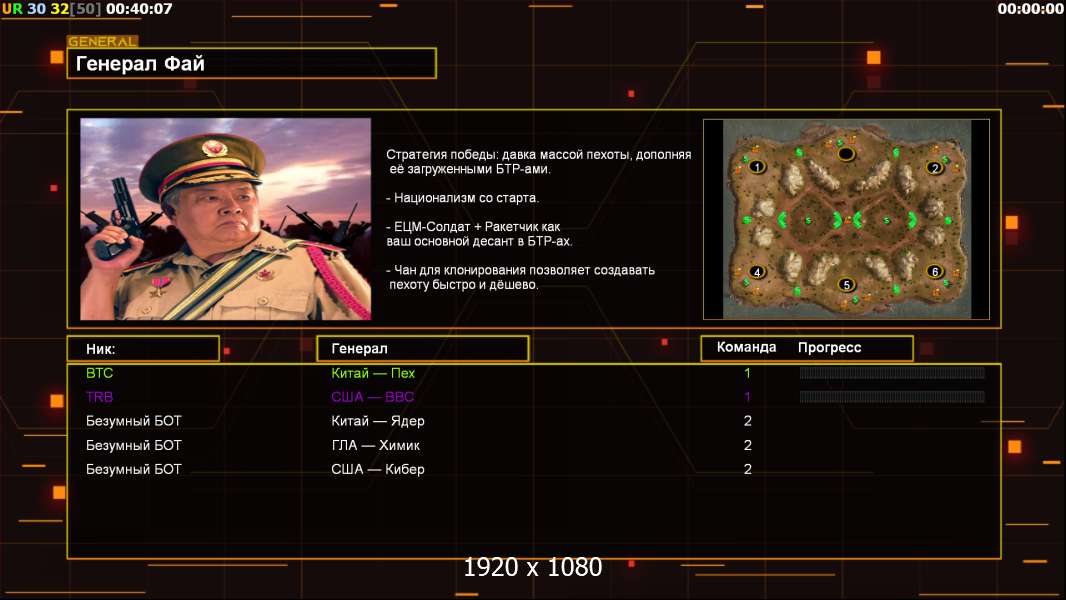Click the 'Генерал Фай' title box
The height and width of the screenshot is (600, 1066).
click(x=252, y=63)
